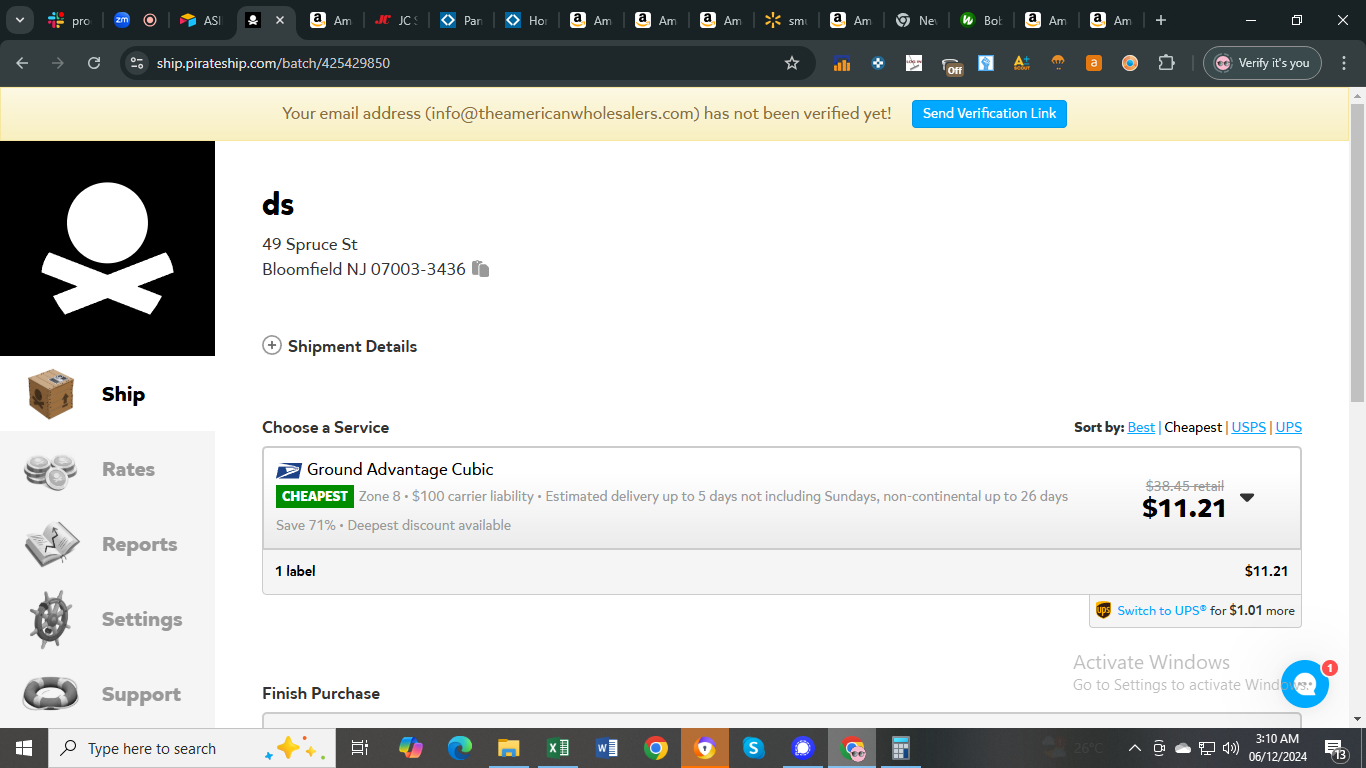The height and width of the screenshot is (768, 1366).
Task: Open the Chrome three-dot menu
Action: [x=1342, y=63]
